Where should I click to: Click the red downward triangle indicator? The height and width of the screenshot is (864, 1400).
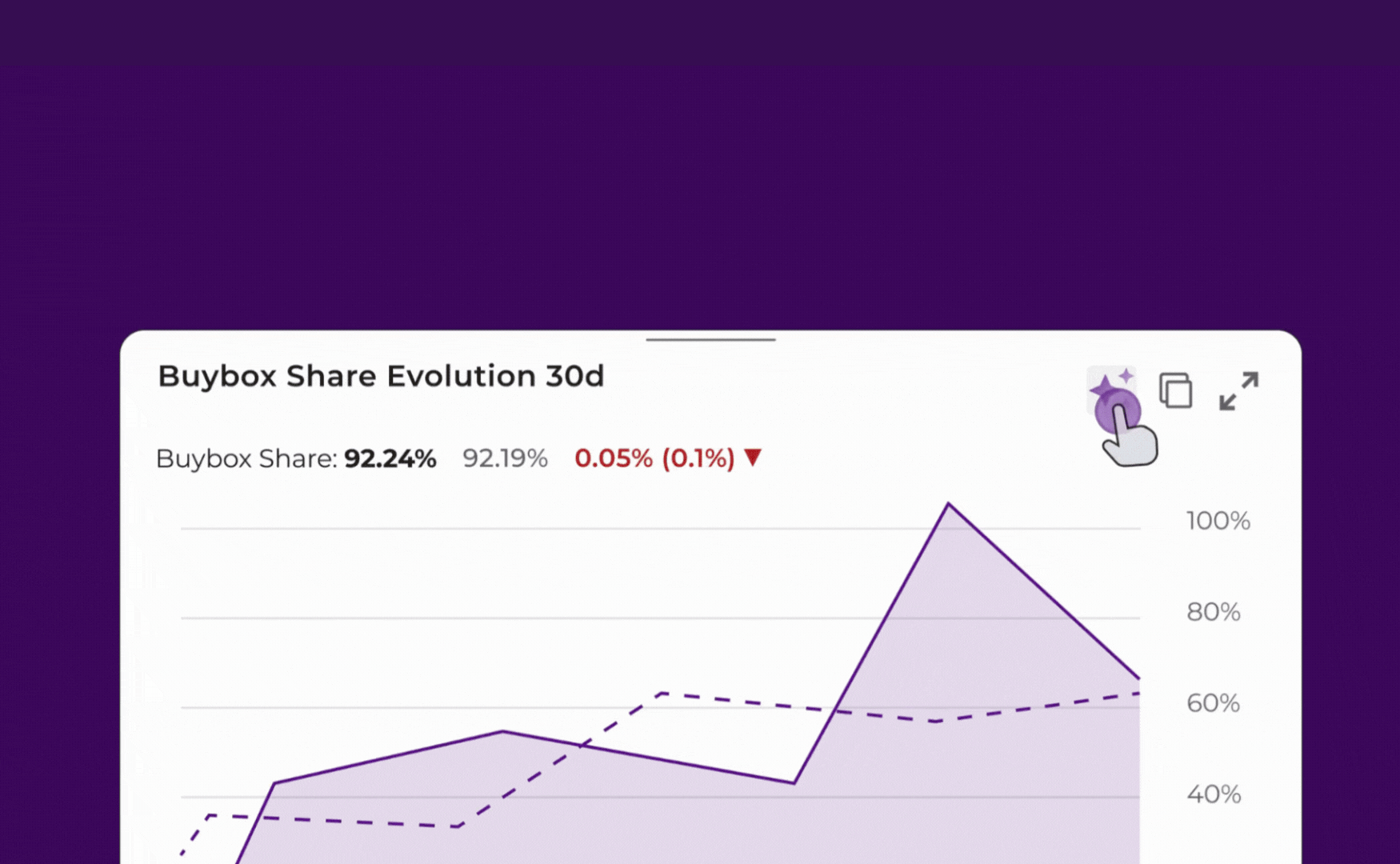point(753,458)
